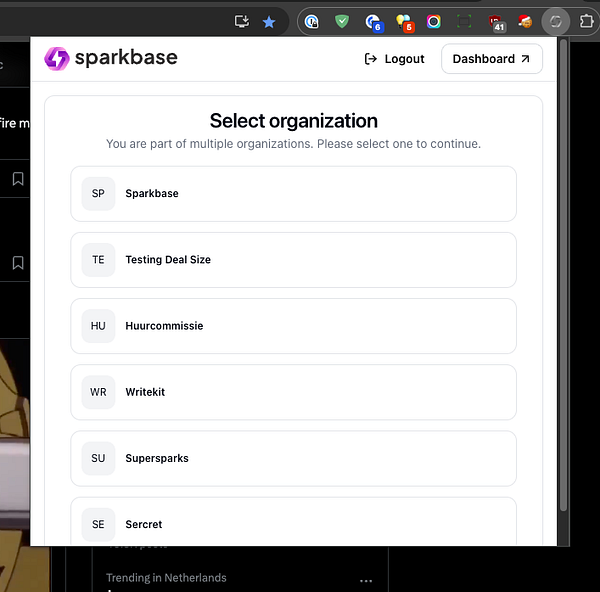600x592 pixels.
Task: Click the green screenshot-frame extension icon
Action: [464, 21]
